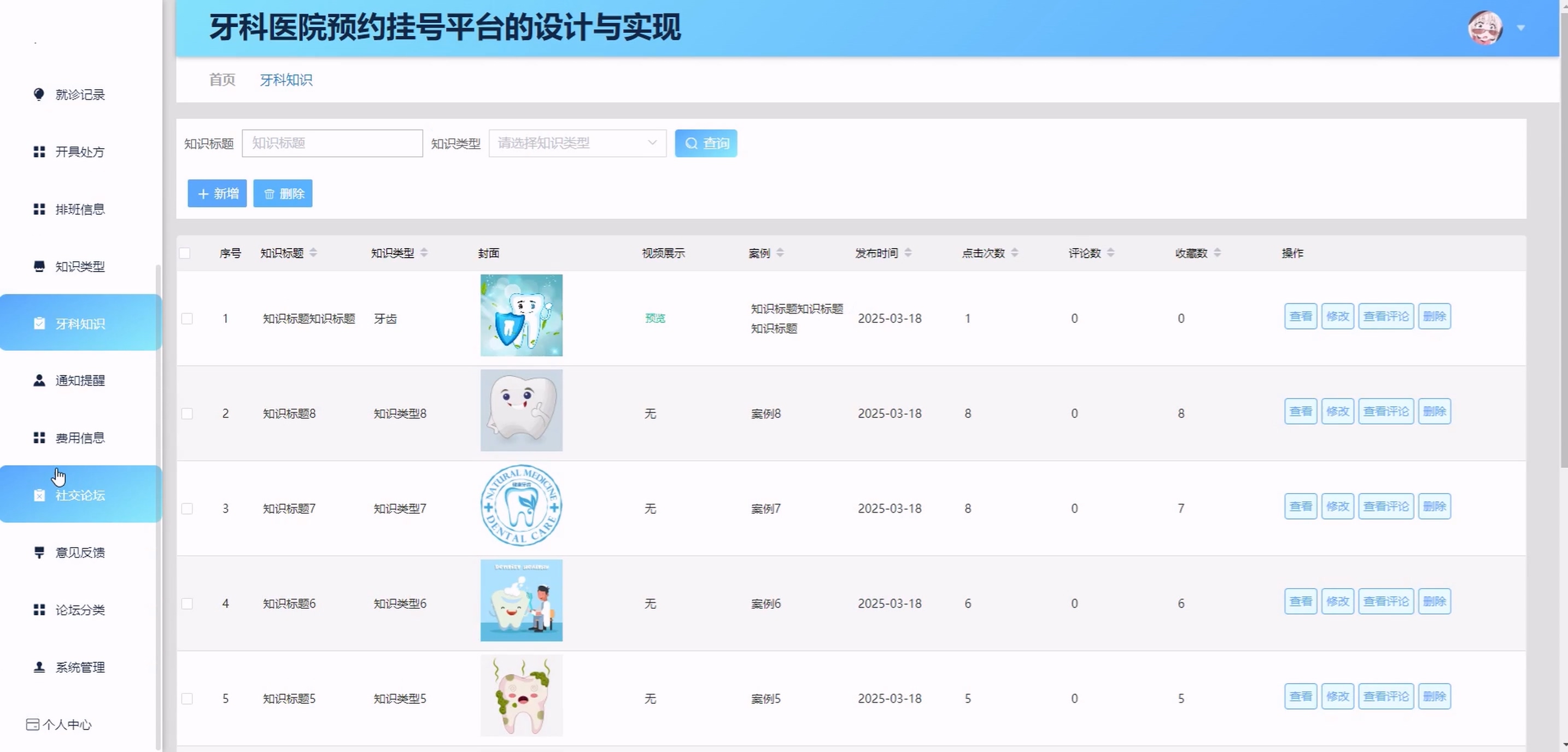
Task: Check the checkbox for row 2
Action: 187,414
